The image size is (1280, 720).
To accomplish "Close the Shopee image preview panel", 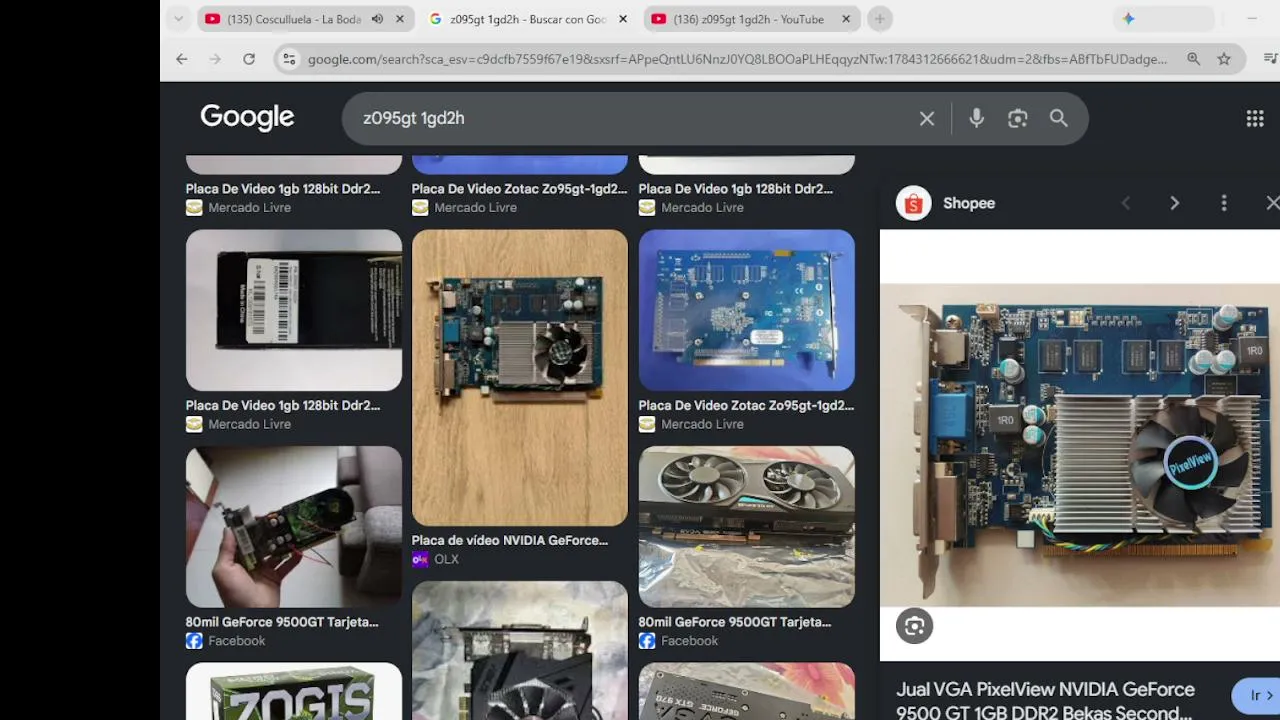I will (1272, 203).
